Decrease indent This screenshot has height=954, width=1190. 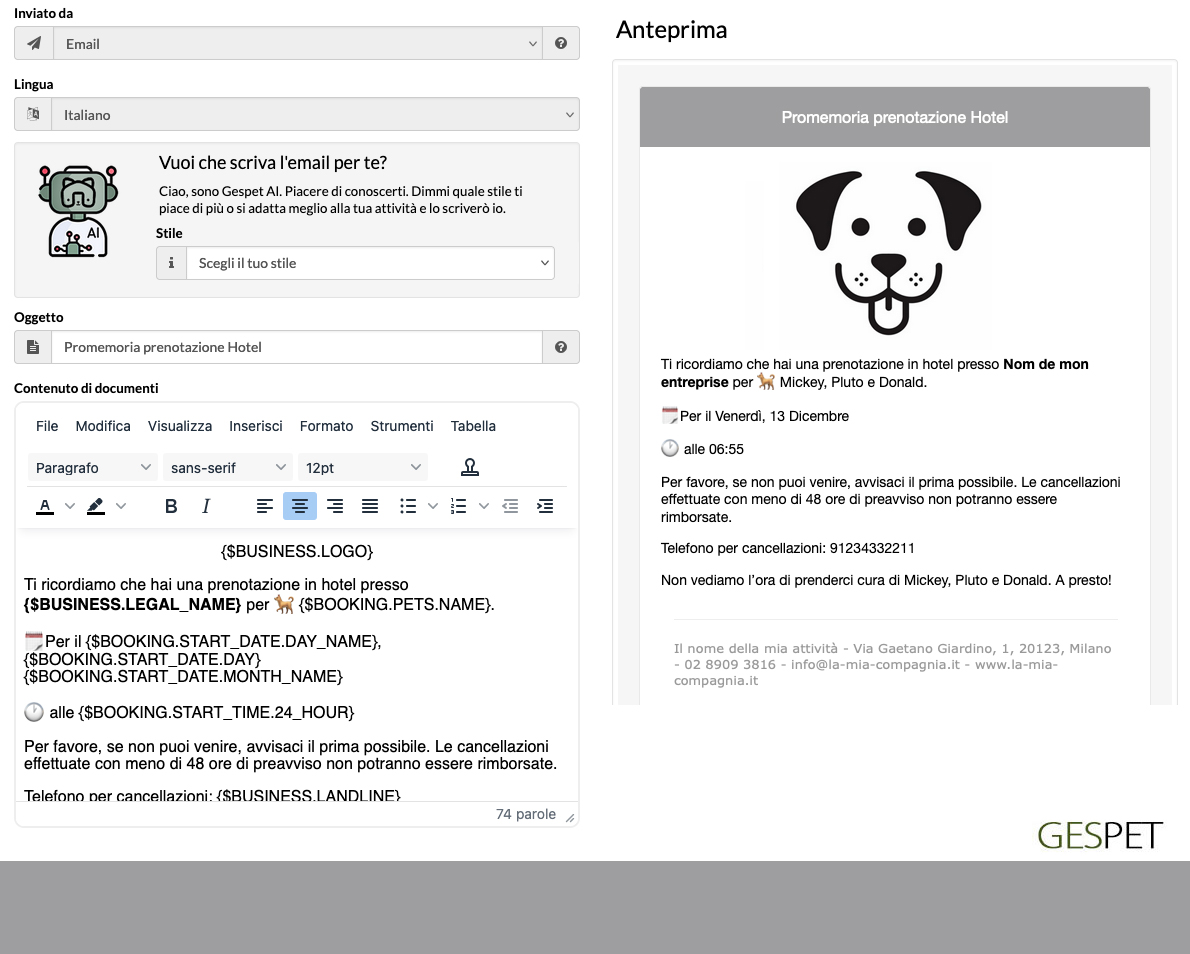510,505
